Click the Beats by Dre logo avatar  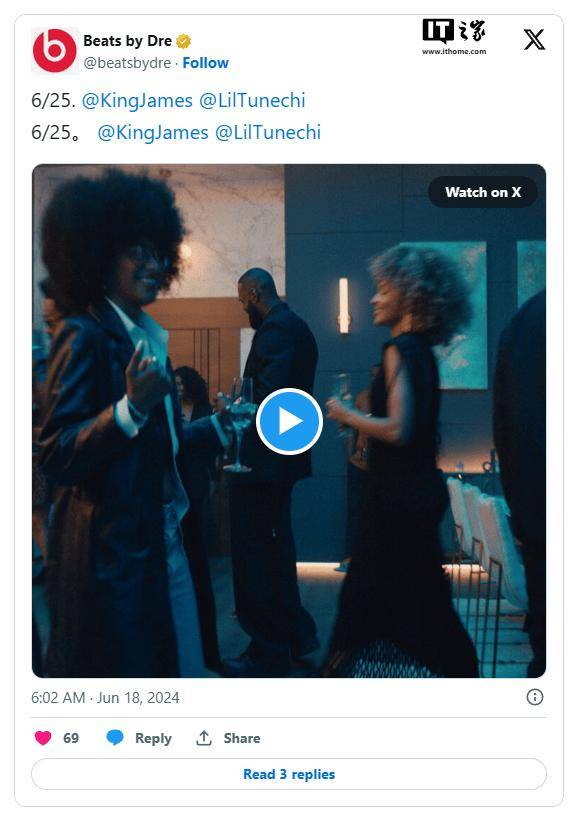click(54, 50)
